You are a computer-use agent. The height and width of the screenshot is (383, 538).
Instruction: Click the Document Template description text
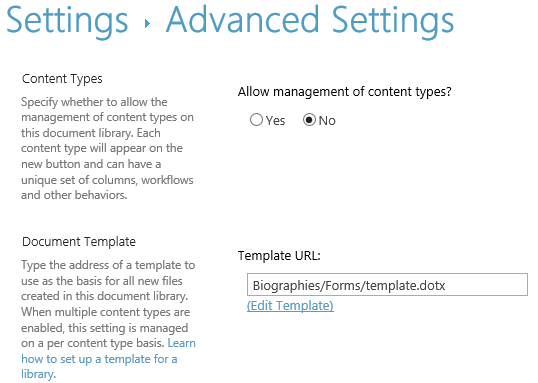108,304
